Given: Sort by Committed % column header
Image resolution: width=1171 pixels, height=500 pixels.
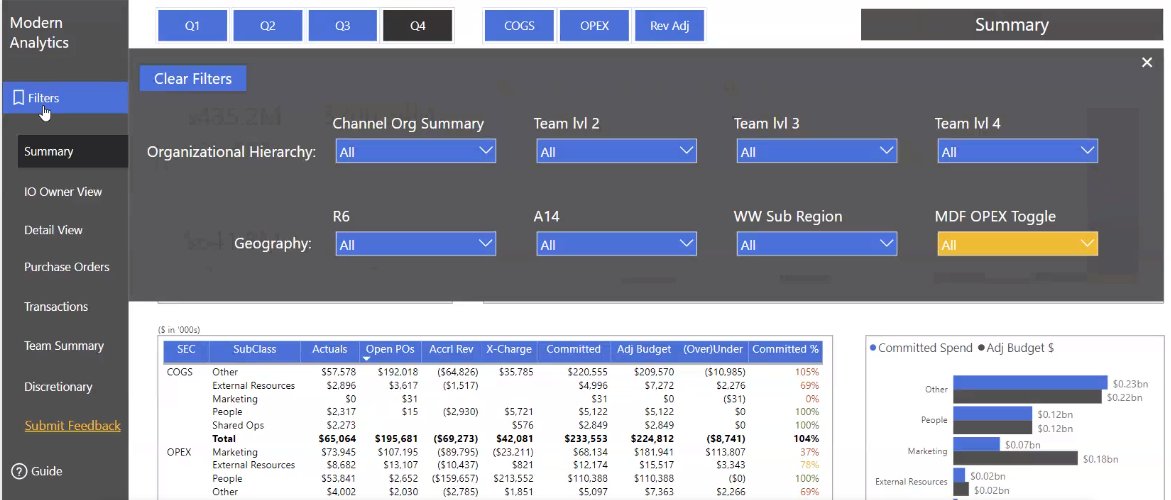Looking at the screenshot, I should (785, 349).
